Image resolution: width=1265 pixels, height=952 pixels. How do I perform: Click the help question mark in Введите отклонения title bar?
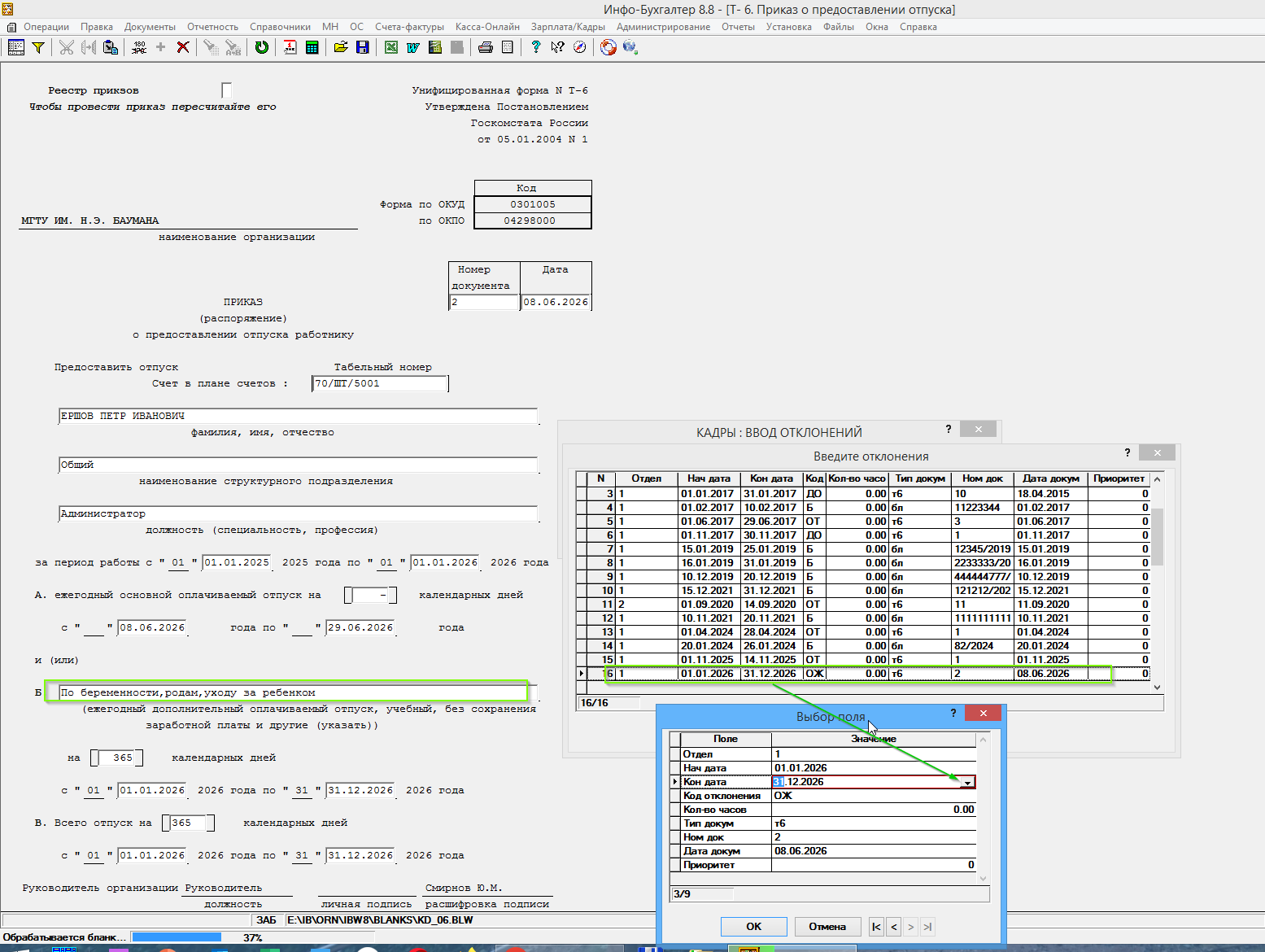1128,452
